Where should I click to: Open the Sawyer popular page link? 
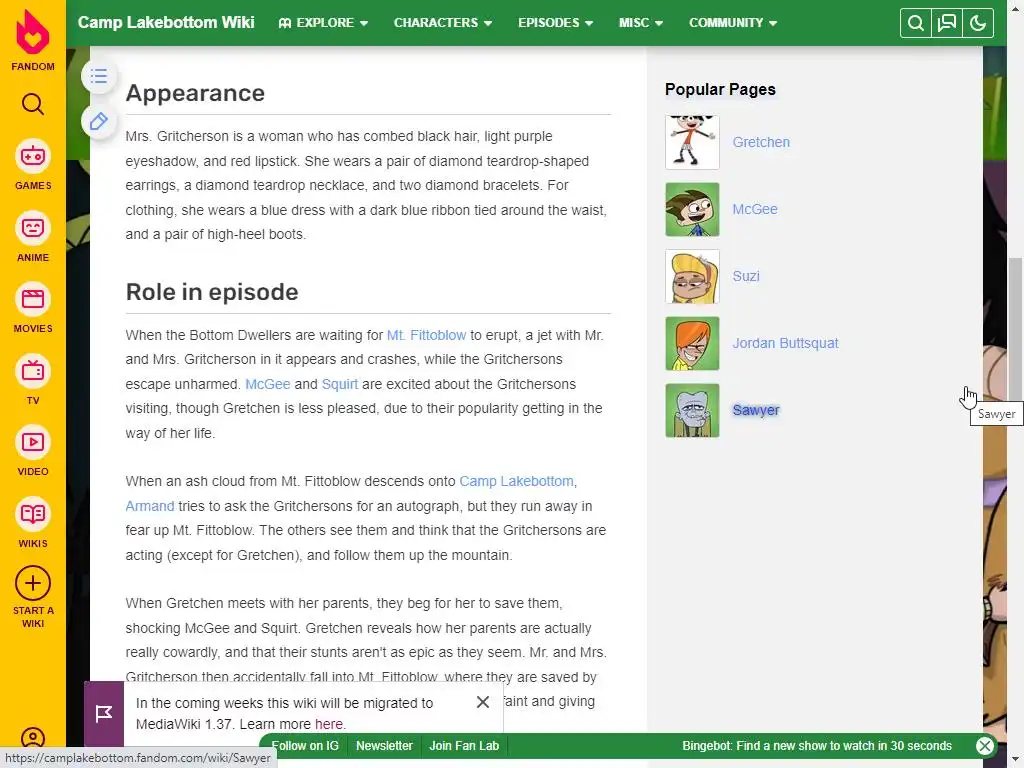coord(756,410)
